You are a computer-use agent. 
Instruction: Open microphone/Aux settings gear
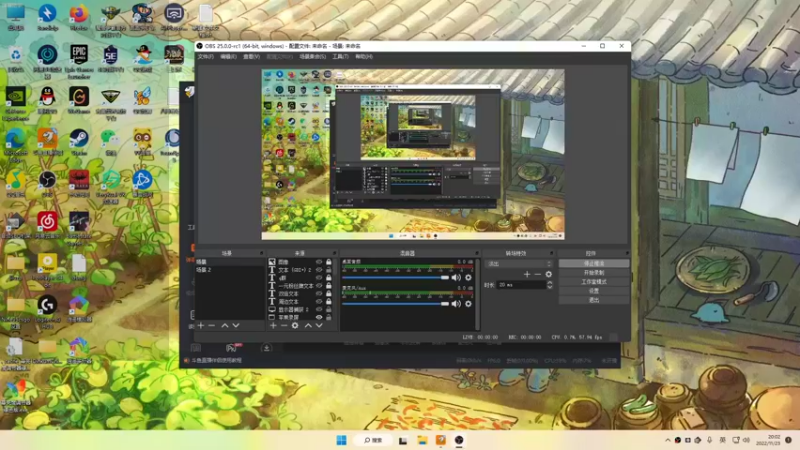[468, 304]
